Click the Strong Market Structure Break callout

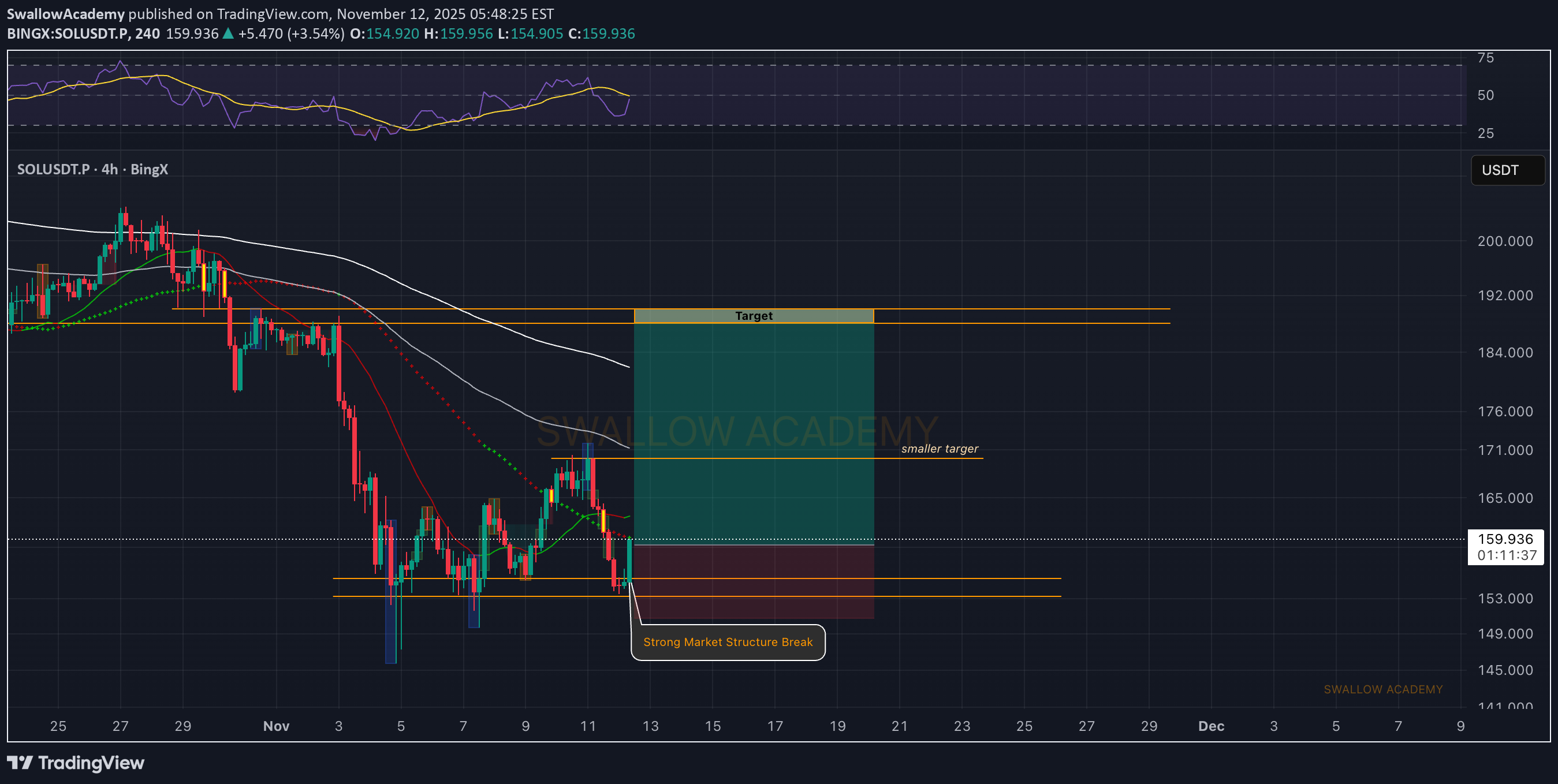[x=728, y=642]
